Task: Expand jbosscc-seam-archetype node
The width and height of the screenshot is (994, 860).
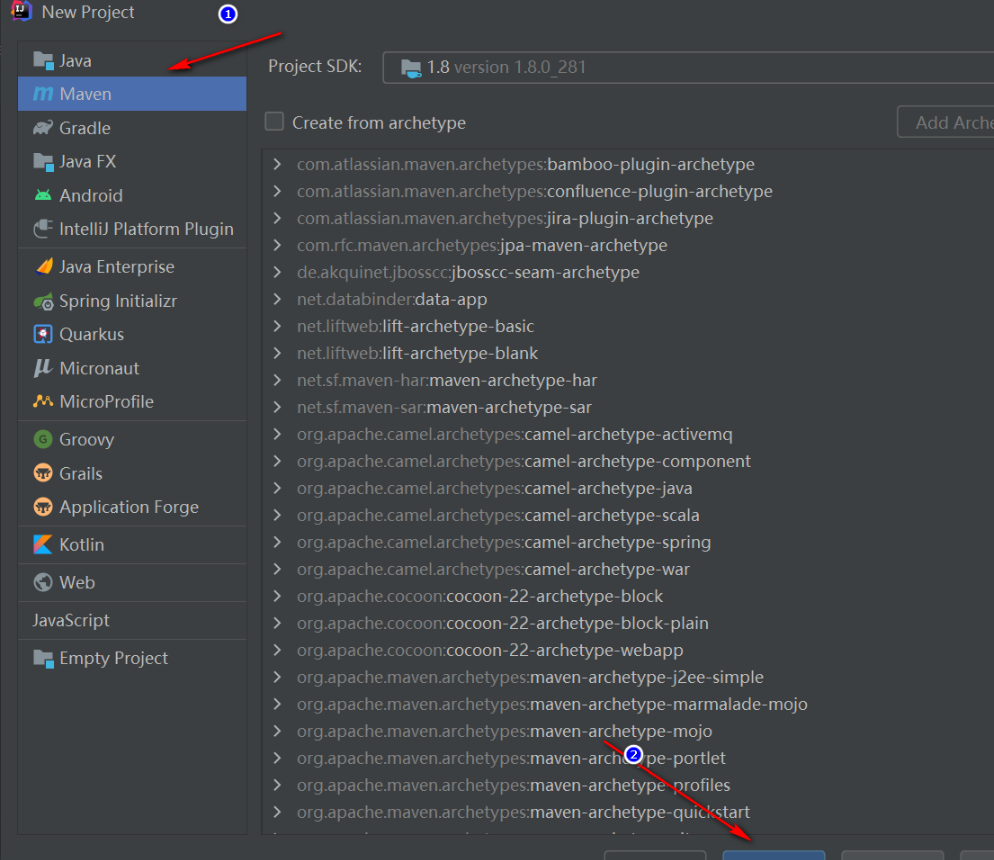Action: 277,272
